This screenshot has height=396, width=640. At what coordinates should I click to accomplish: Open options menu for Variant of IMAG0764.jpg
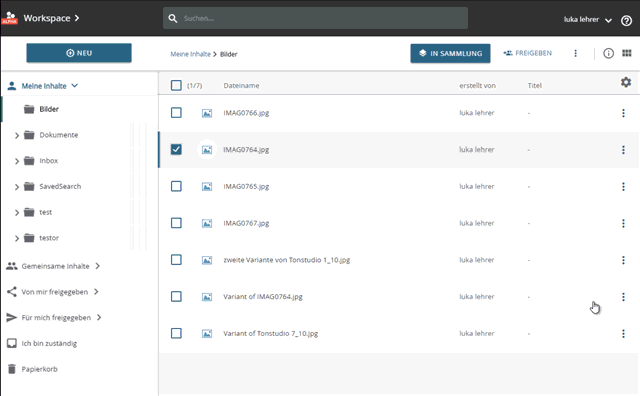pyautogui.click(x=623, y=297)
